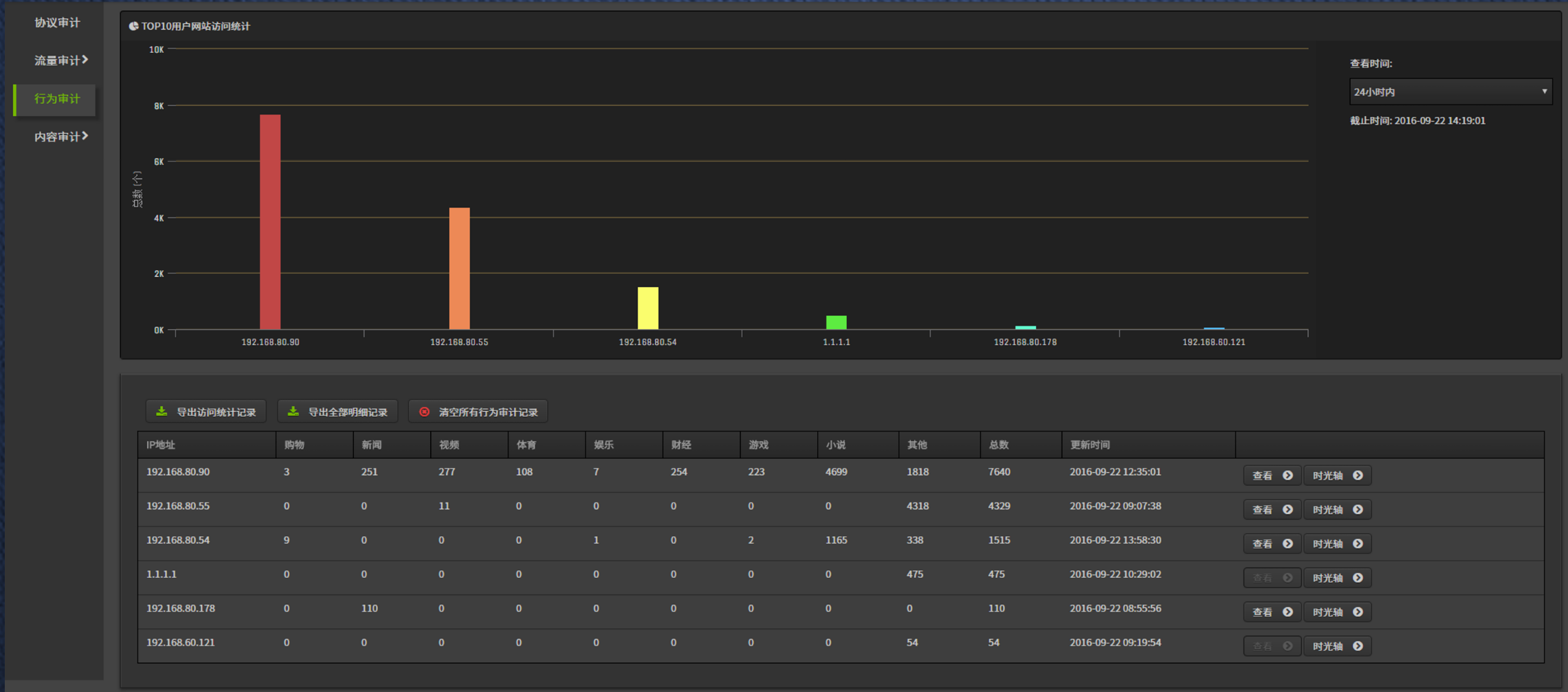This screenshot has height=692, width=1568.
Task: Click the red bar for 192.168.80.90
Action: 270,222
